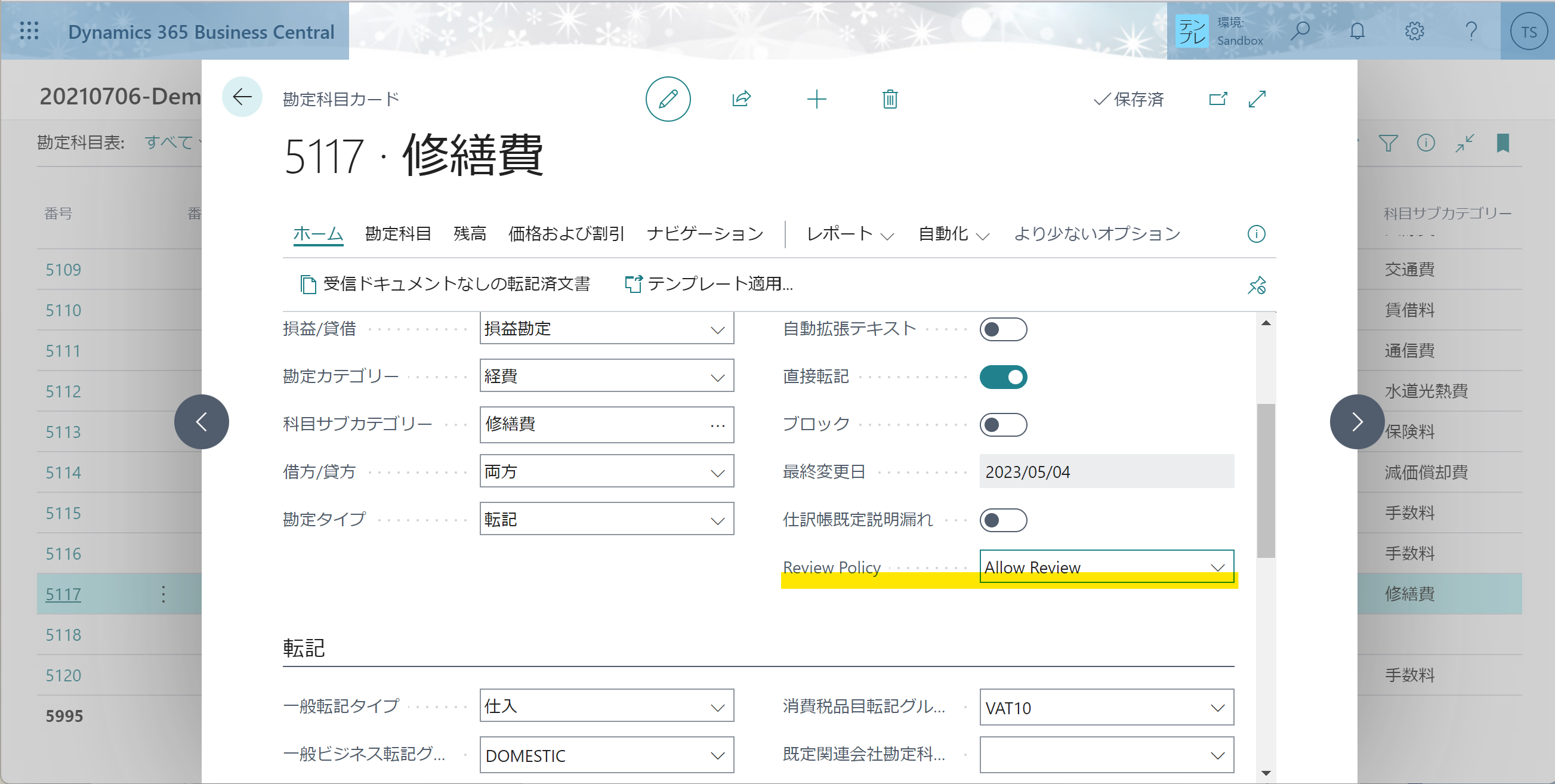Click テンプレート適用 action
The image size is (1555, 784).
pos(709,283)
